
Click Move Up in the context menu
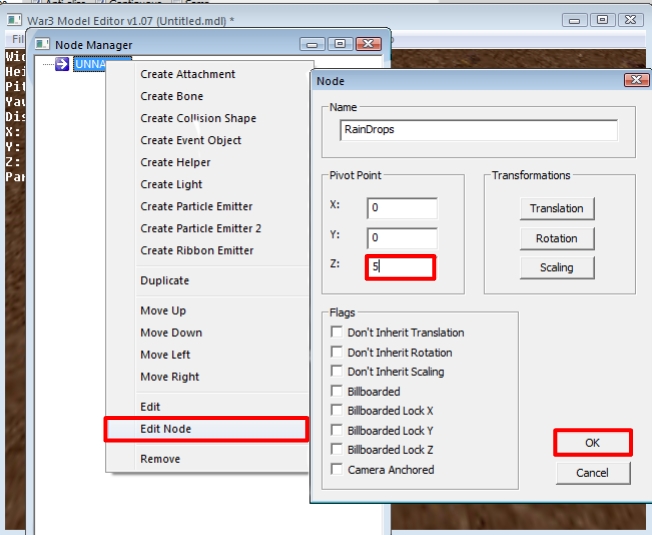coord(163,311)
